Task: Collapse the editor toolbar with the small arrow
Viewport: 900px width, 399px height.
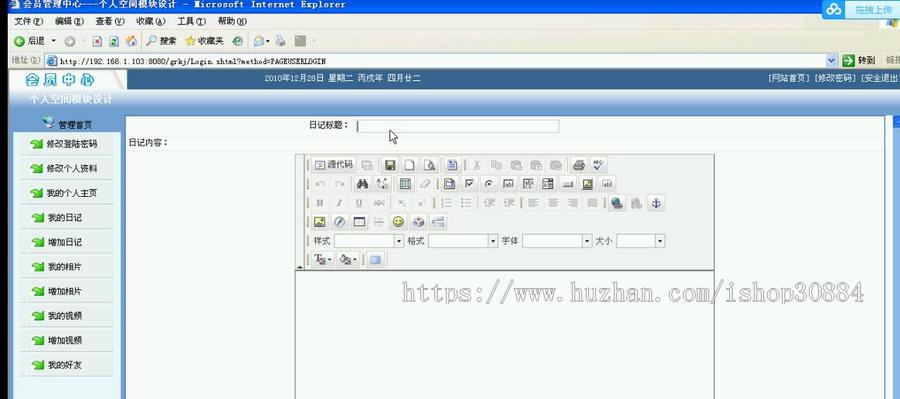Action: click(x=300, y=267)
